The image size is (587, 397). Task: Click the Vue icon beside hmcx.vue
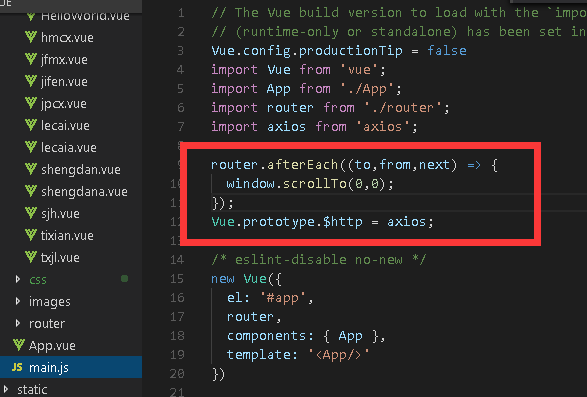31,37
